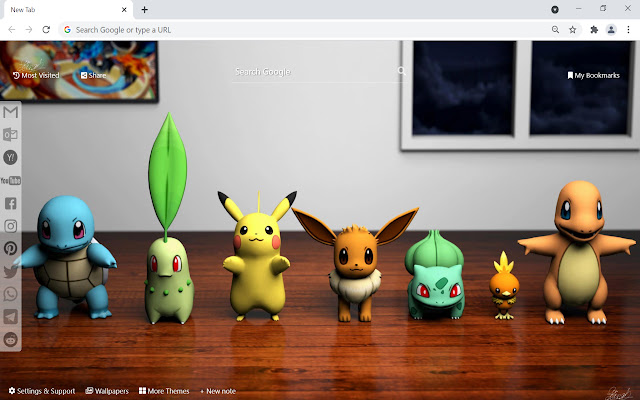This screenshot has width=640, height=400.
Task: Open Twitter shortcut in sidebar
Action: [x=11, y=271]
